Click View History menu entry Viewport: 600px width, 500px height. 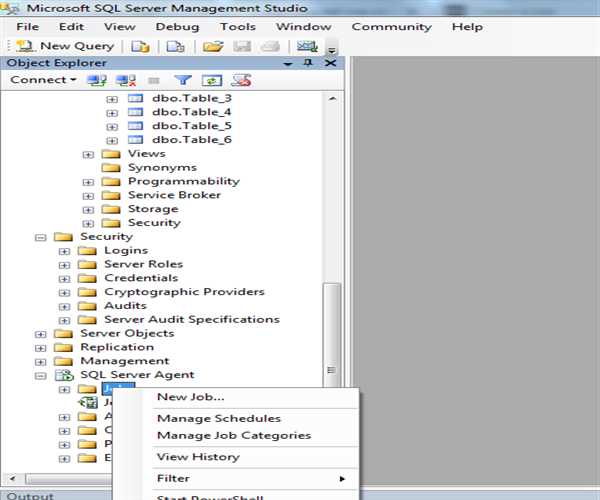[198, 457]
